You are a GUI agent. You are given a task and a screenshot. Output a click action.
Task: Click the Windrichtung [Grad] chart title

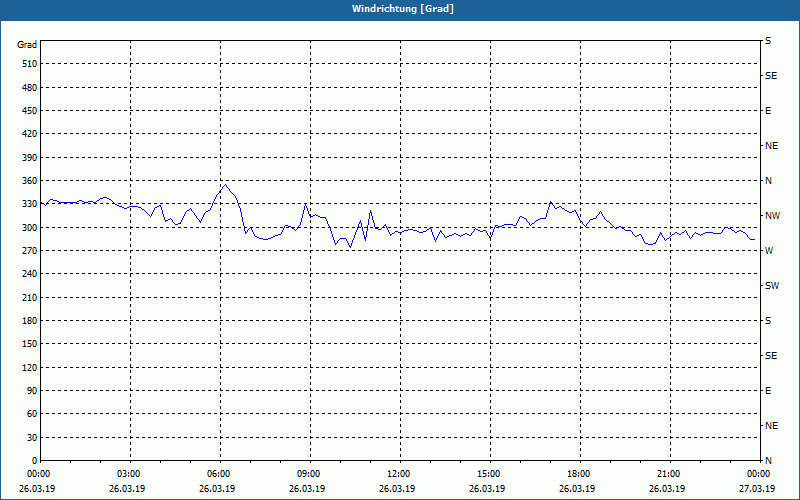click(403, 9)
